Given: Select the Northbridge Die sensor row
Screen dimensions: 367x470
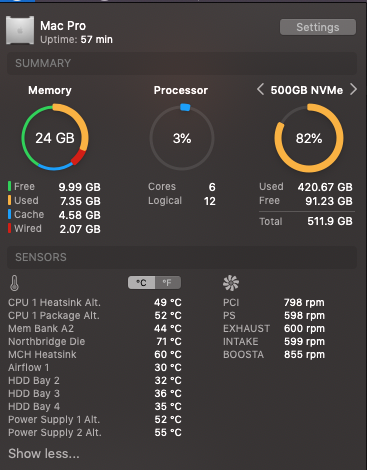Looking at the screenshot, I should pyautogui.click(x=95, y=341).
